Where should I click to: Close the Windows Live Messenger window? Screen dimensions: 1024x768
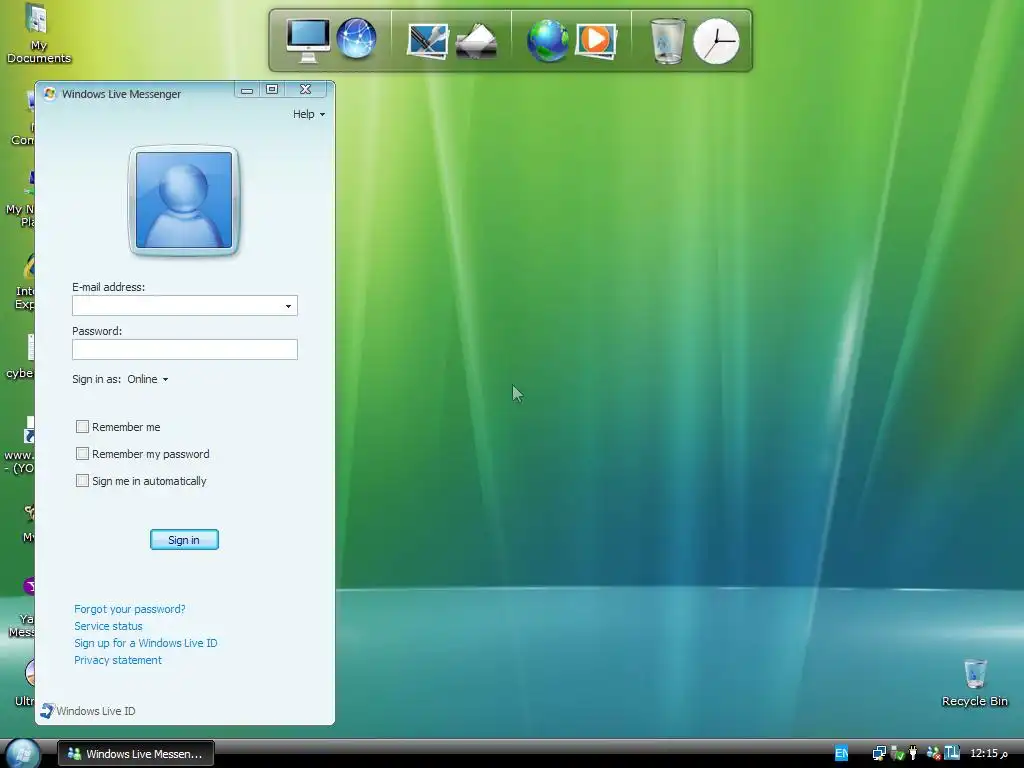306,89
